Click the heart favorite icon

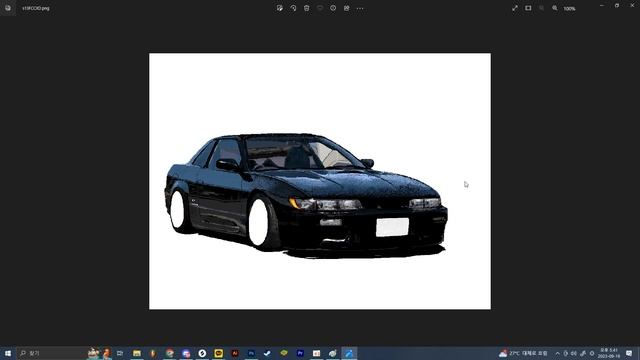320,8
